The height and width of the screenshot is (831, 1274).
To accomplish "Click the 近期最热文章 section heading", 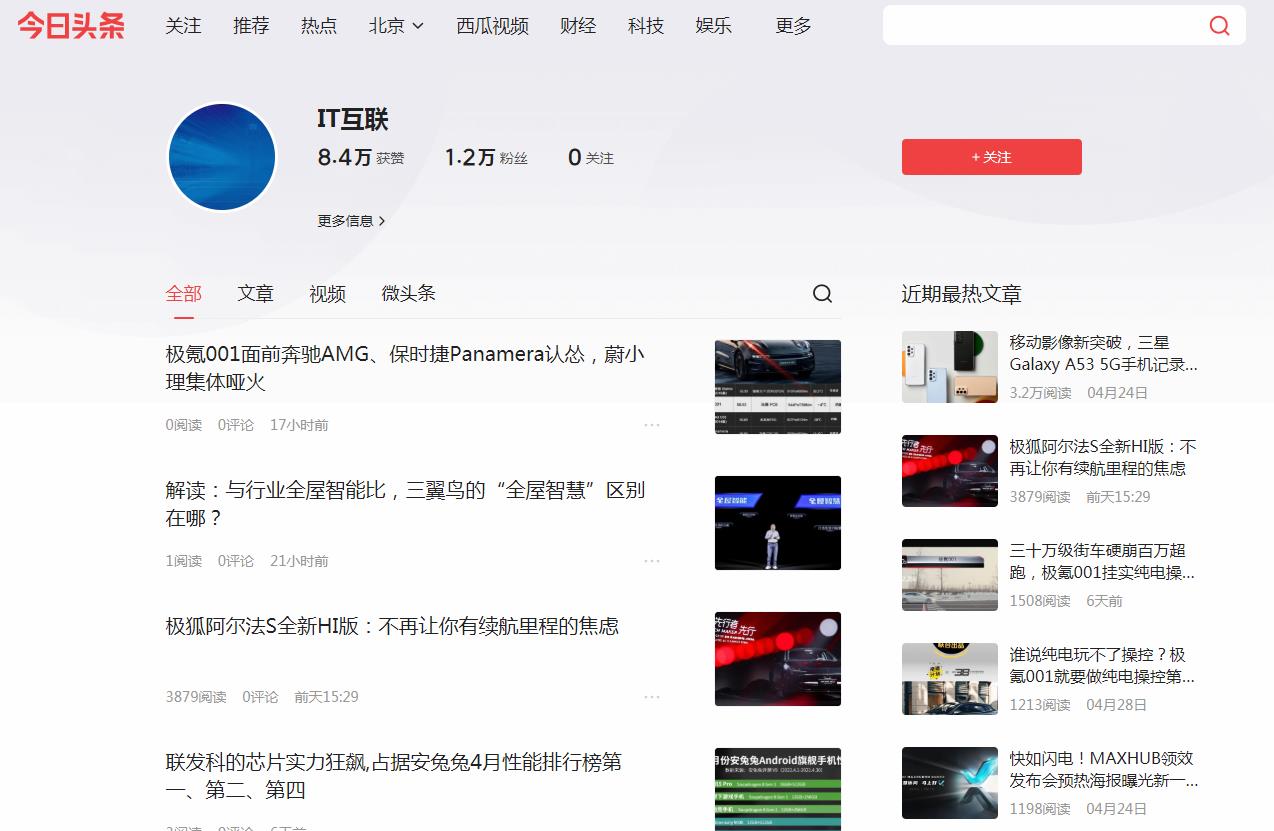I will (961, 294).
